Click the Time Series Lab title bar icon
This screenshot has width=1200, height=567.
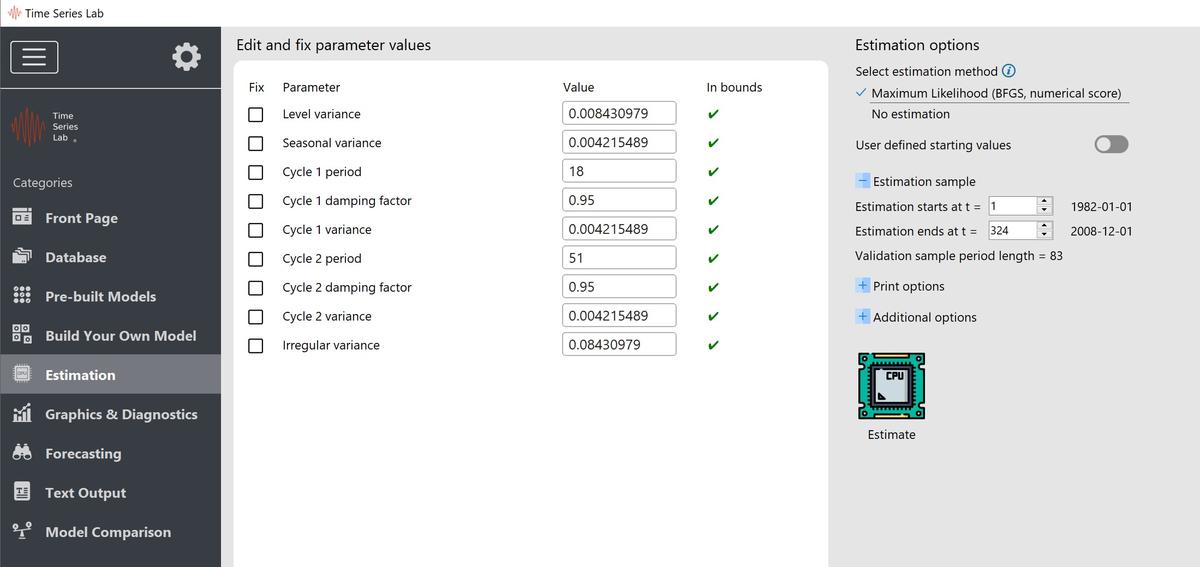click(x=13, y=13)
